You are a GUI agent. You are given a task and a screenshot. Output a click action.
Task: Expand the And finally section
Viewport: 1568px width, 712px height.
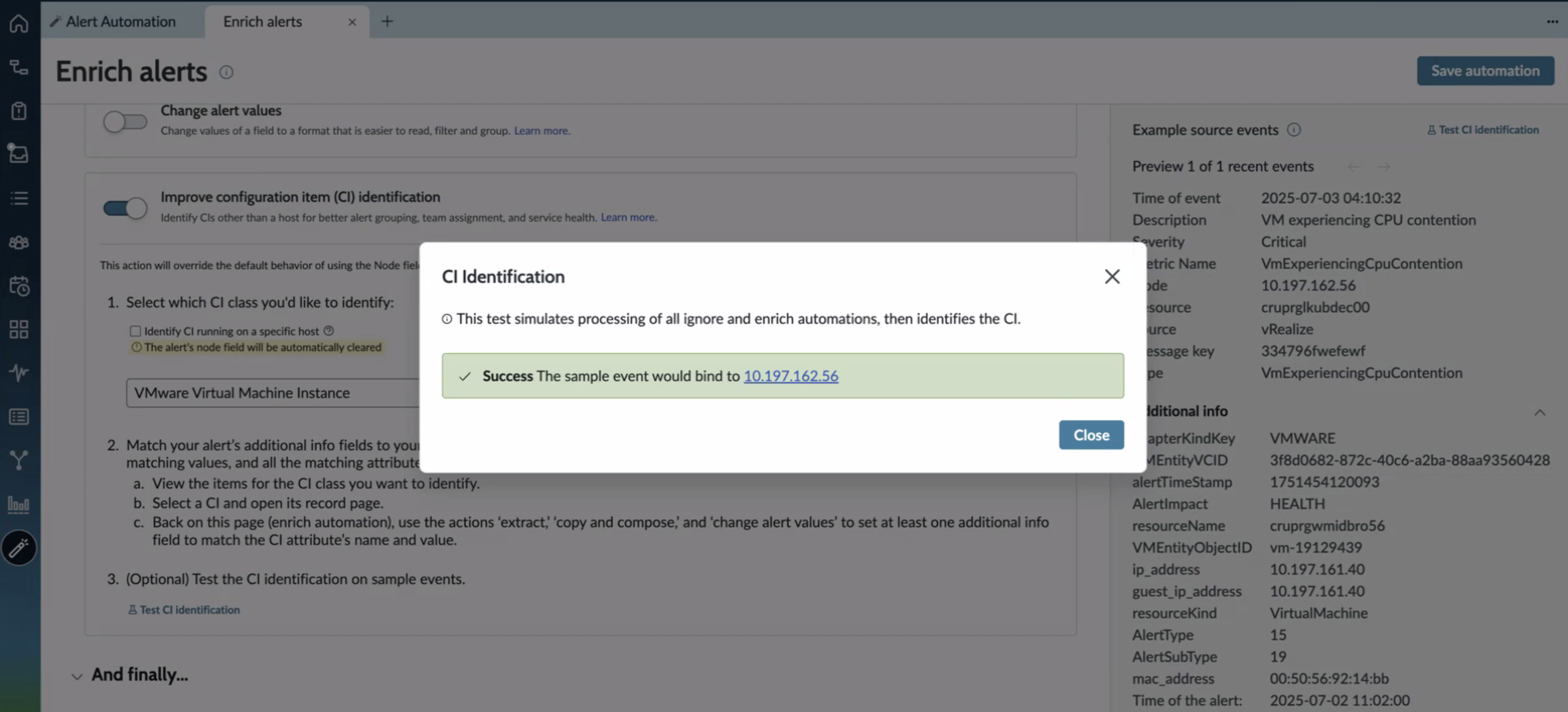click(77, 675)
